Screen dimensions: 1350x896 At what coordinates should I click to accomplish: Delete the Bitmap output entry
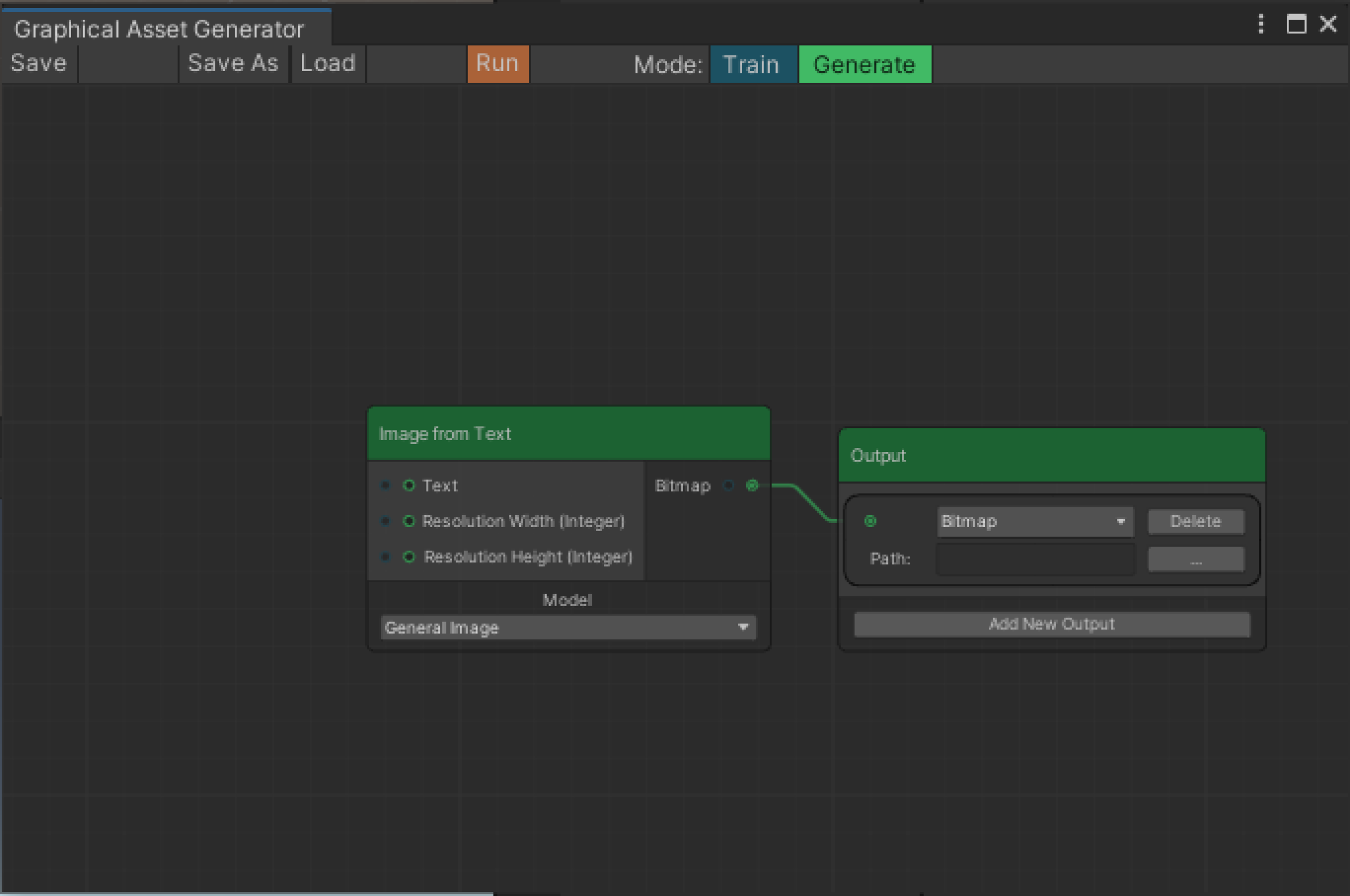point(1195,522)
